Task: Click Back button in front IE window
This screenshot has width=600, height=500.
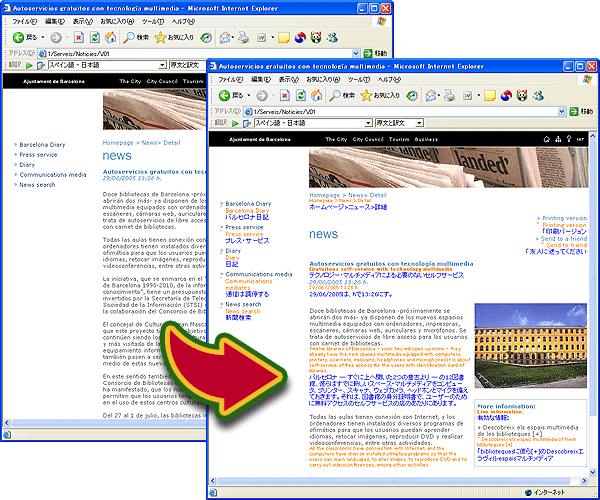Action: [230, 95]
